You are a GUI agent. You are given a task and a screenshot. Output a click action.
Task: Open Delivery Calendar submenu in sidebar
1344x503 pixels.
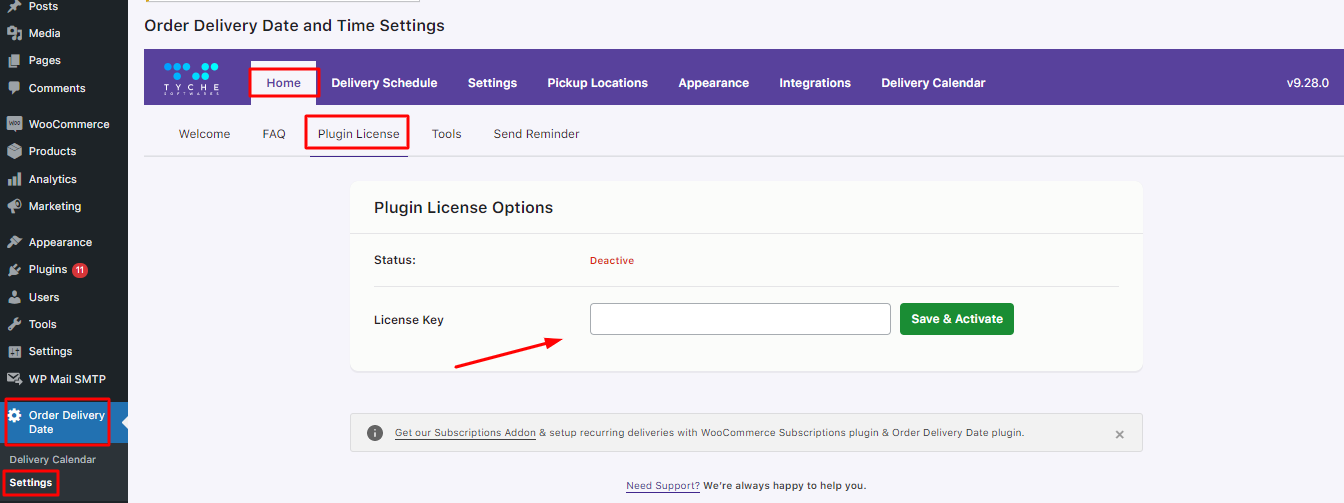[x=53, y=460]
